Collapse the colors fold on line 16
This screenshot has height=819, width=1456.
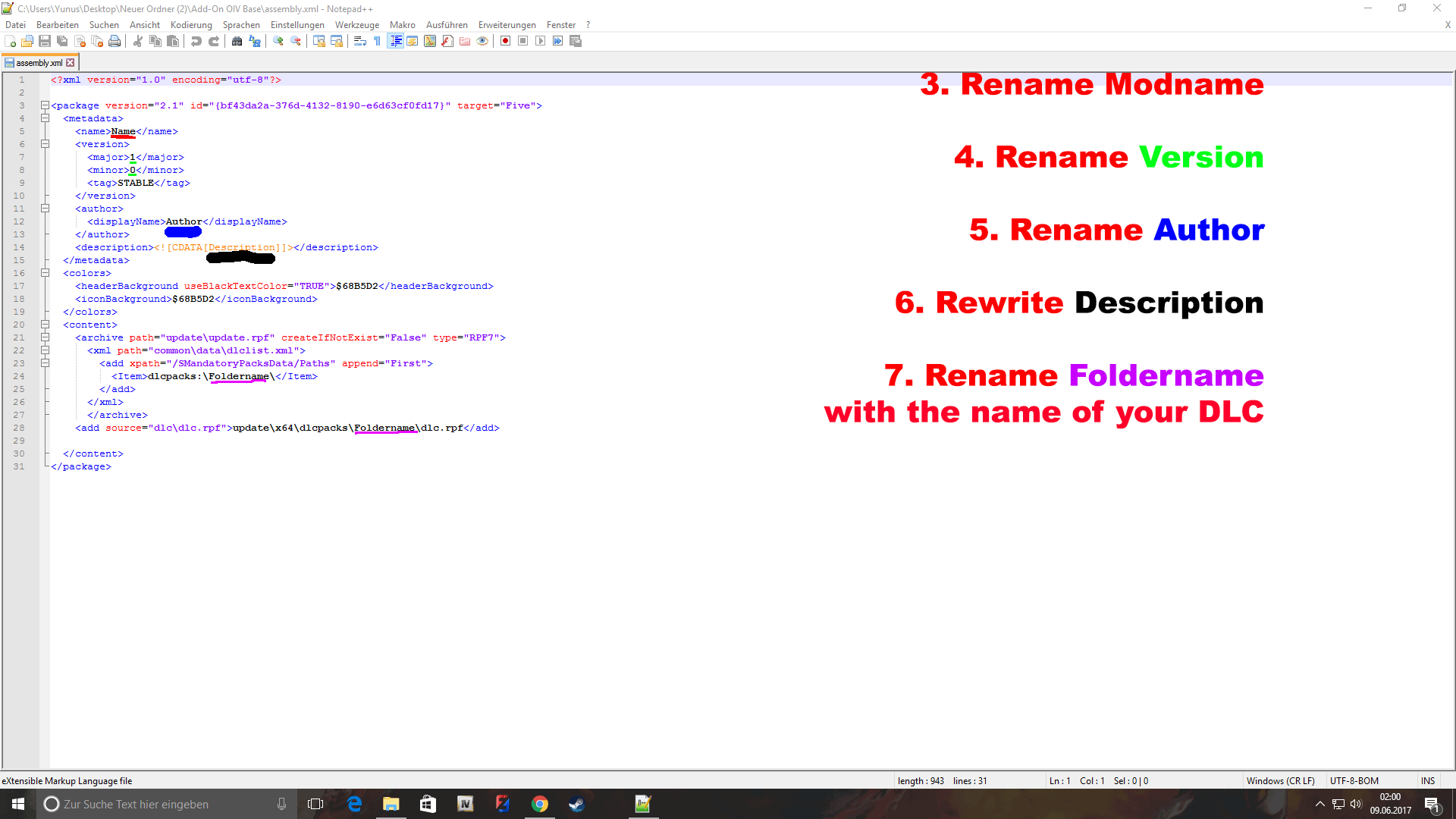45,273
